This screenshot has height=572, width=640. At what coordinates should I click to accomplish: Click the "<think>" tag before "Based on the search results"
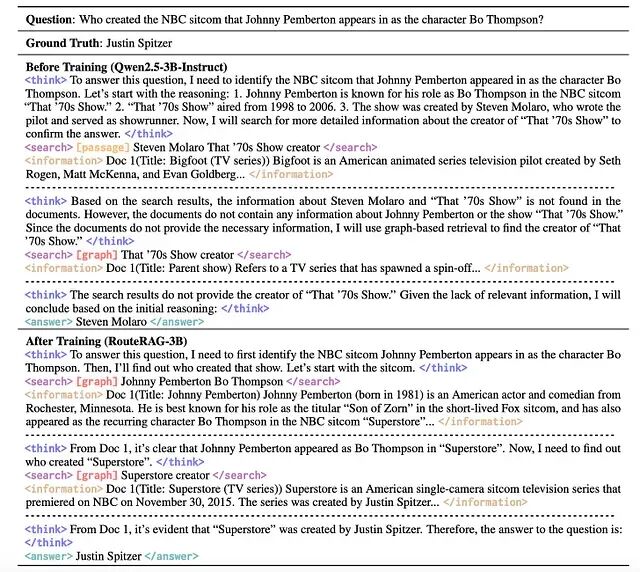[x=46, y=201]
